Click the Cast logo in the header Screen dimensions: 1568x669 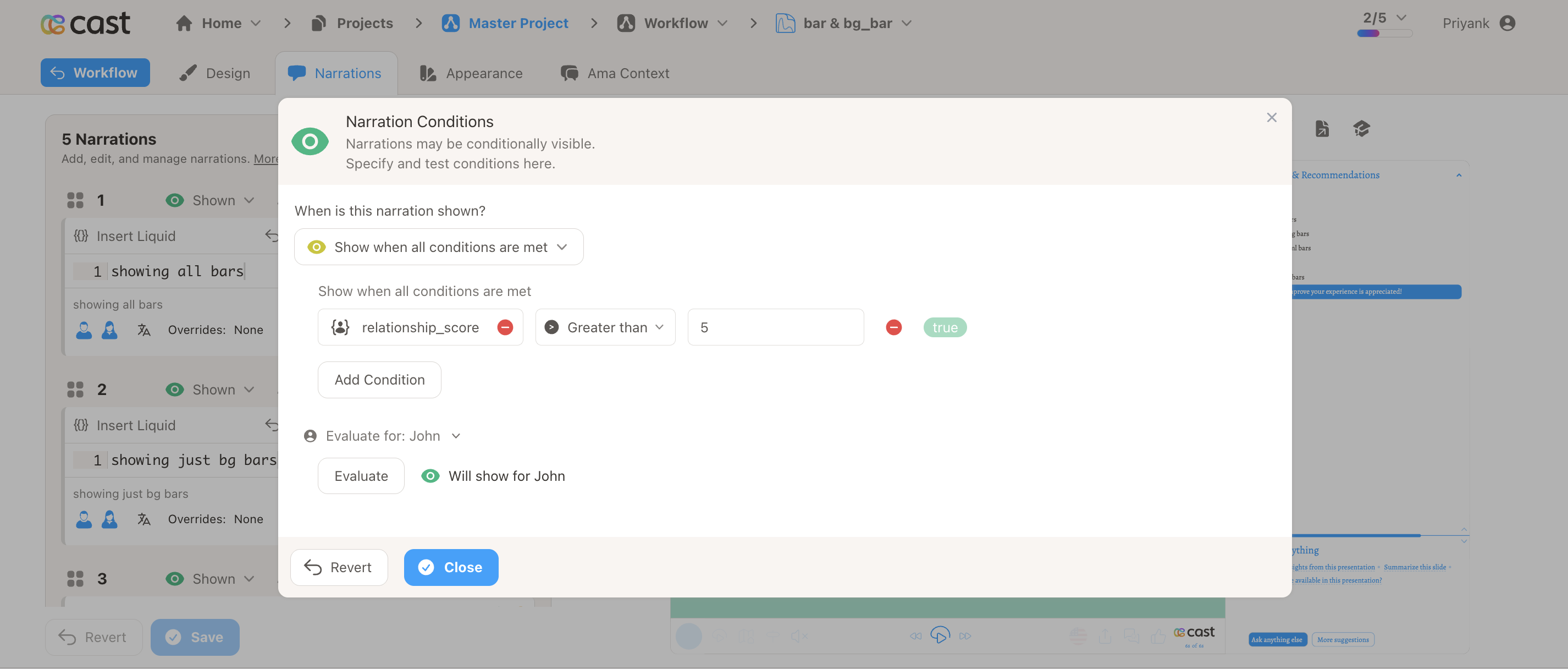click(x=85, y=23)
